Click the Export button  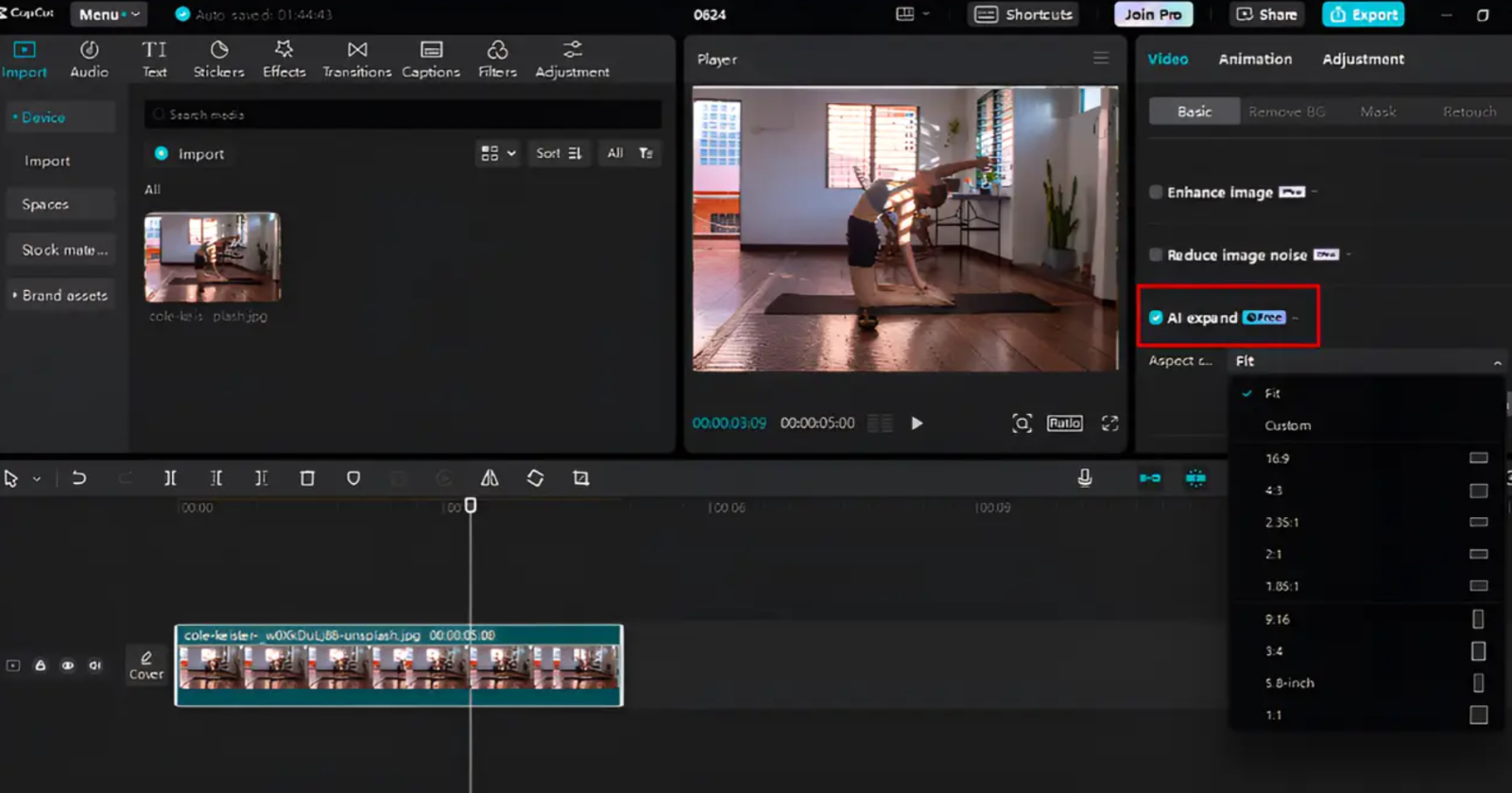(1363, 14)
